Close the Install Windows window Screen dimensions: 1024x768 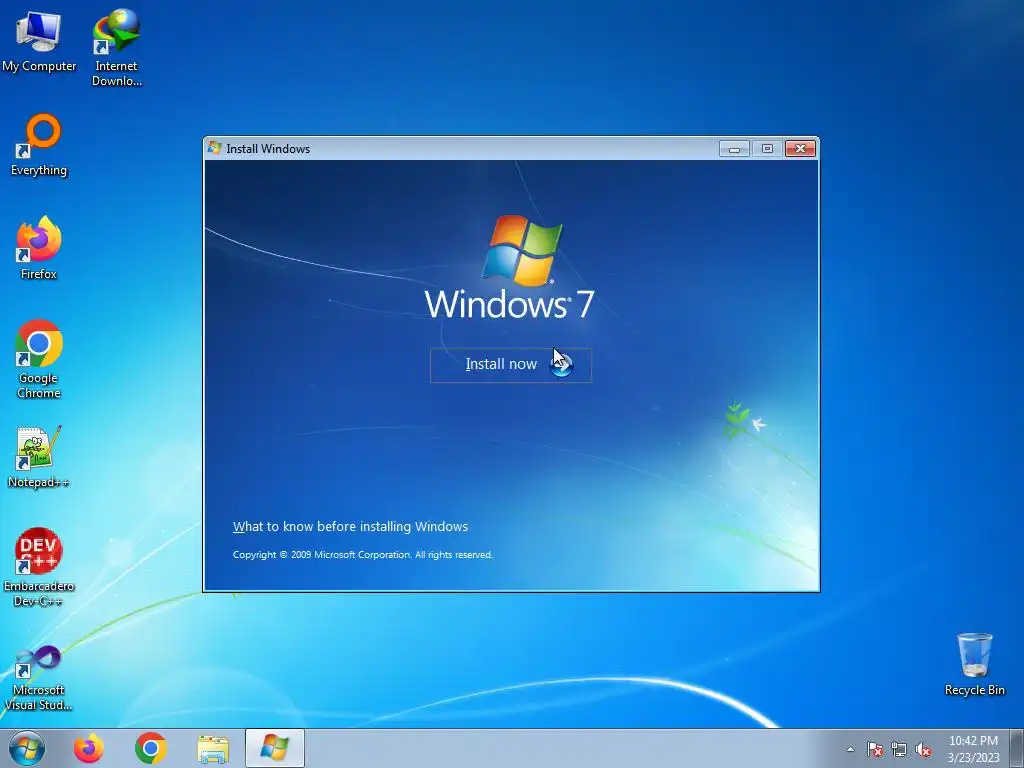coord(800,149)
